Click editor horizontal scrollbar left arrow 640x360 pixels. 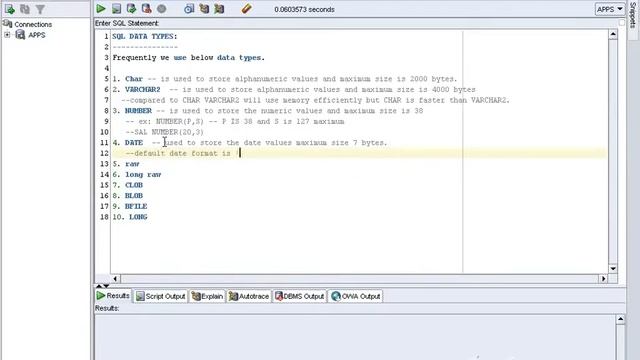(115, 279)
